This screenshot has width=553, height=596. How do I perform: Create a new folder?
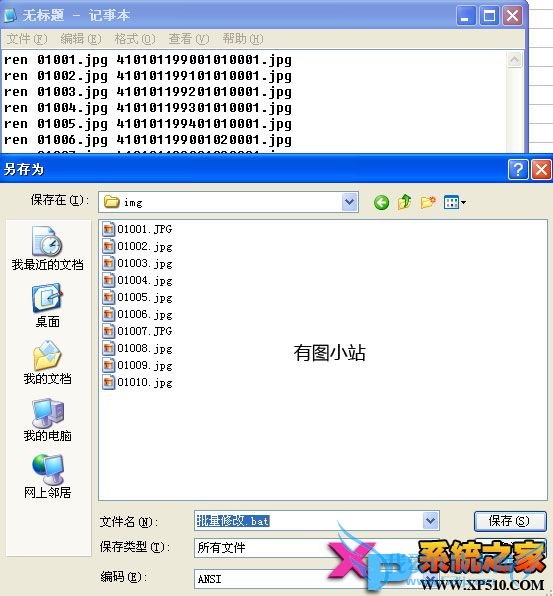click(x=428, y=202)
